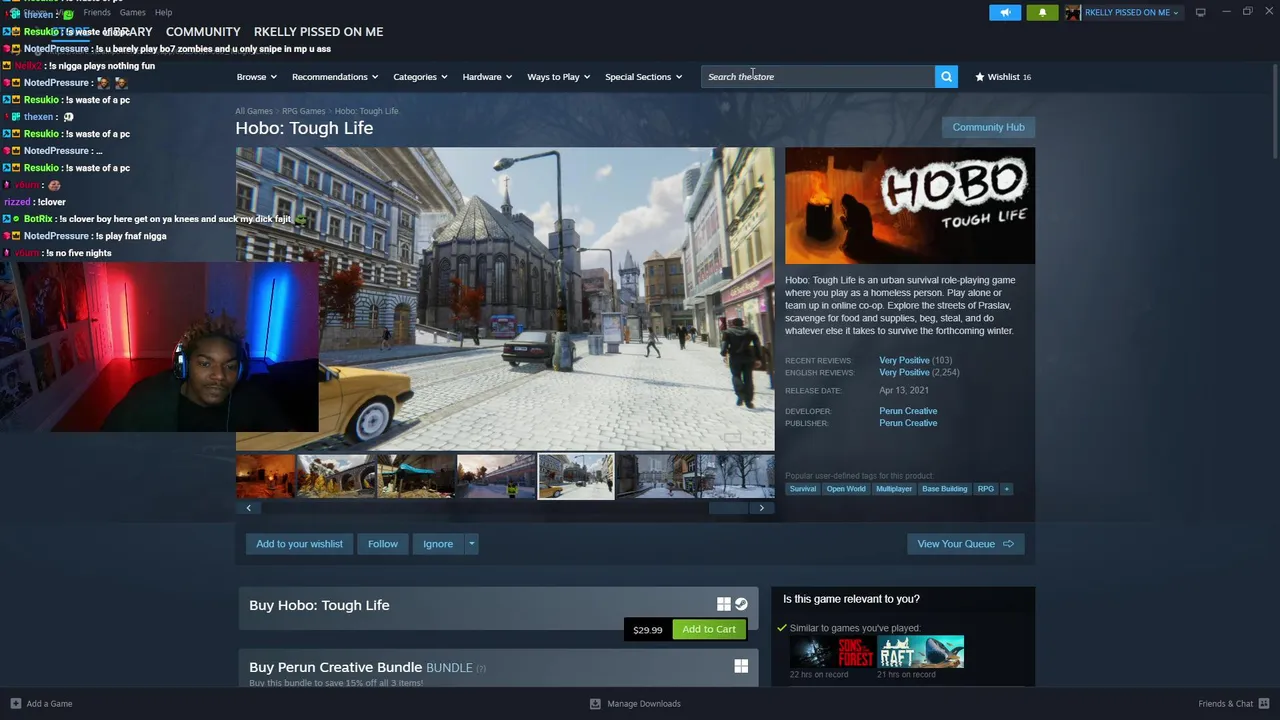Viewport: 1280px width, 720px height.
Task: Select the first campfire-glow screenshot thumbnail
Action: [265, 476]
